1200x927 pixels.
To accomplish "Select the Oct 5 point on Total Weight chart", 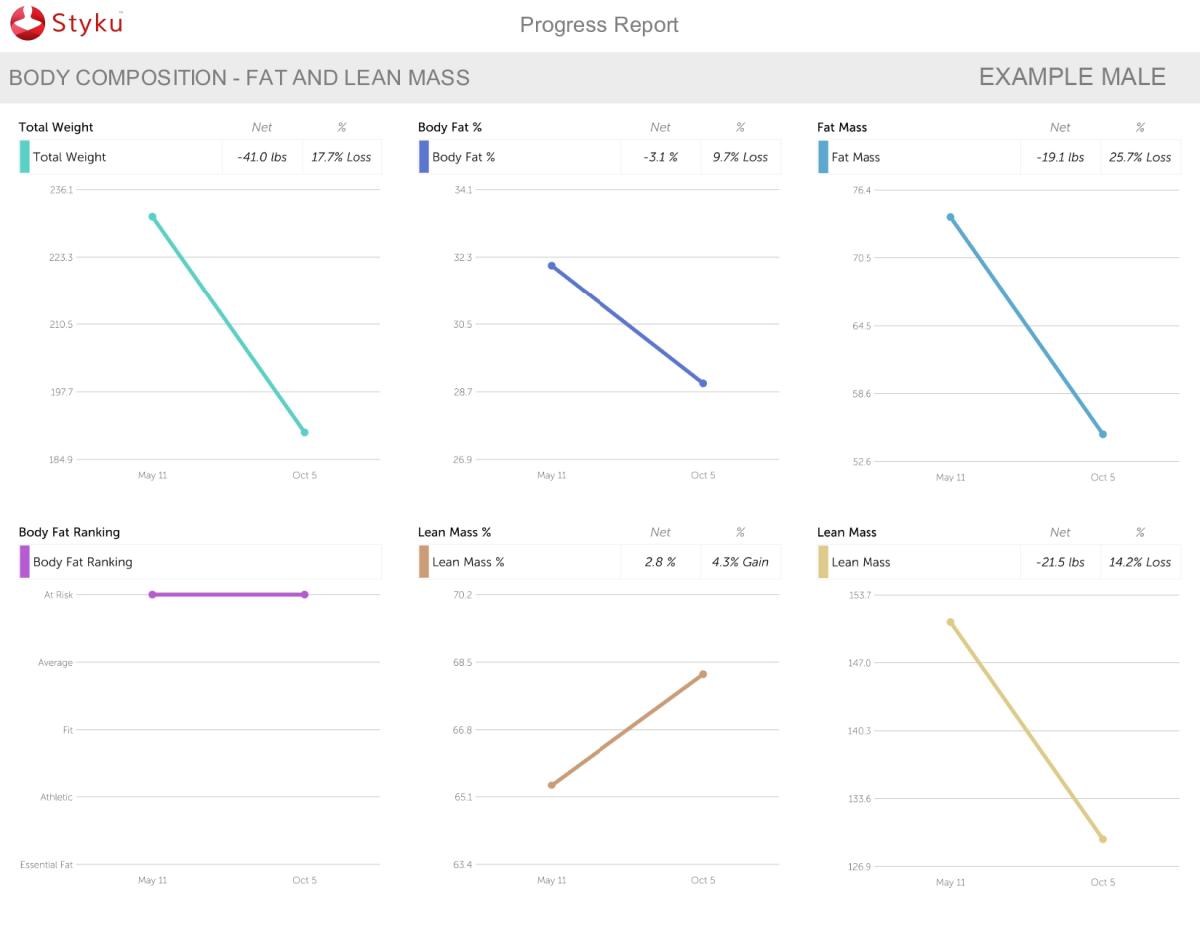I will click(x=304, y=433).
